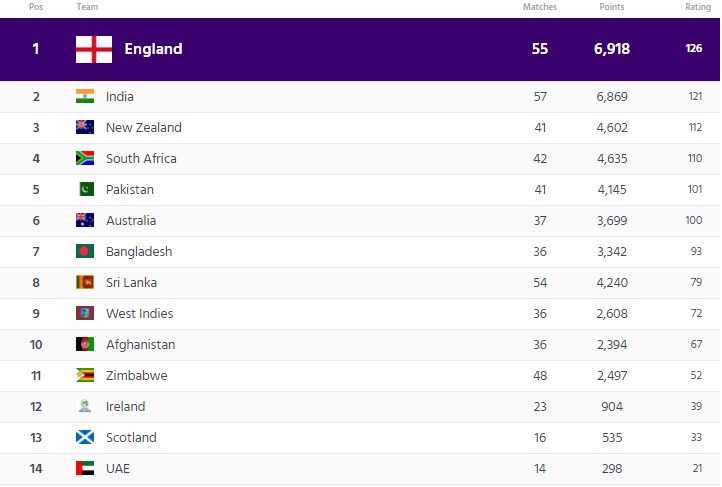
Task: Click the West Indies flag icon
Action: (85, 314)
